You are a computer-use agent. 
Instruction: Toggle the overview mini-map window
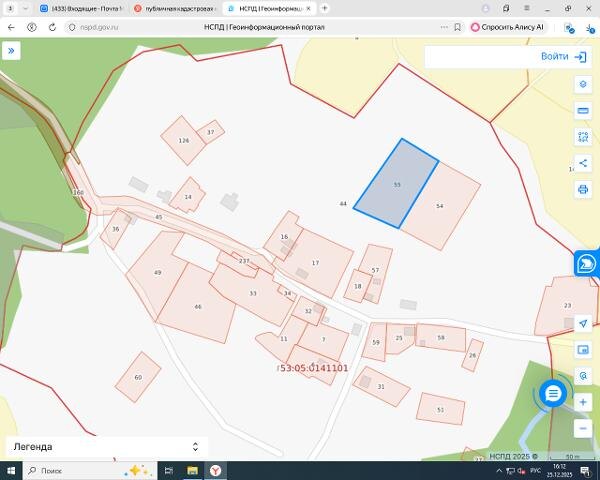coord(583,349)
